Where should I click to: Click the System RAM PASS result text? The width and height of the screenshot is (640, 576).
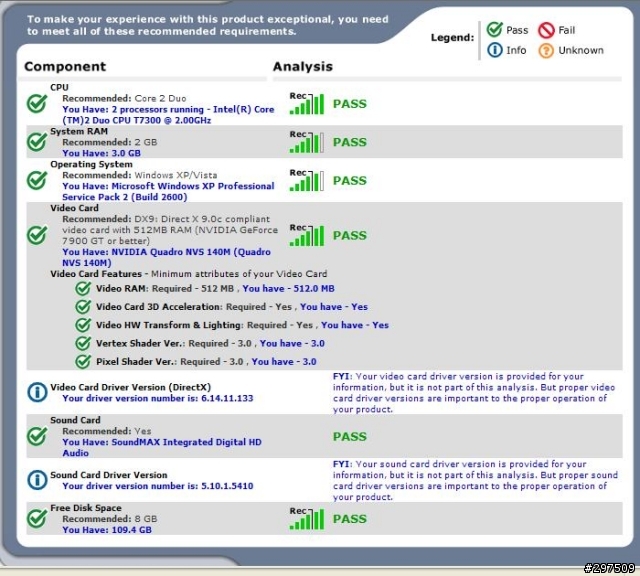(350, 142)
